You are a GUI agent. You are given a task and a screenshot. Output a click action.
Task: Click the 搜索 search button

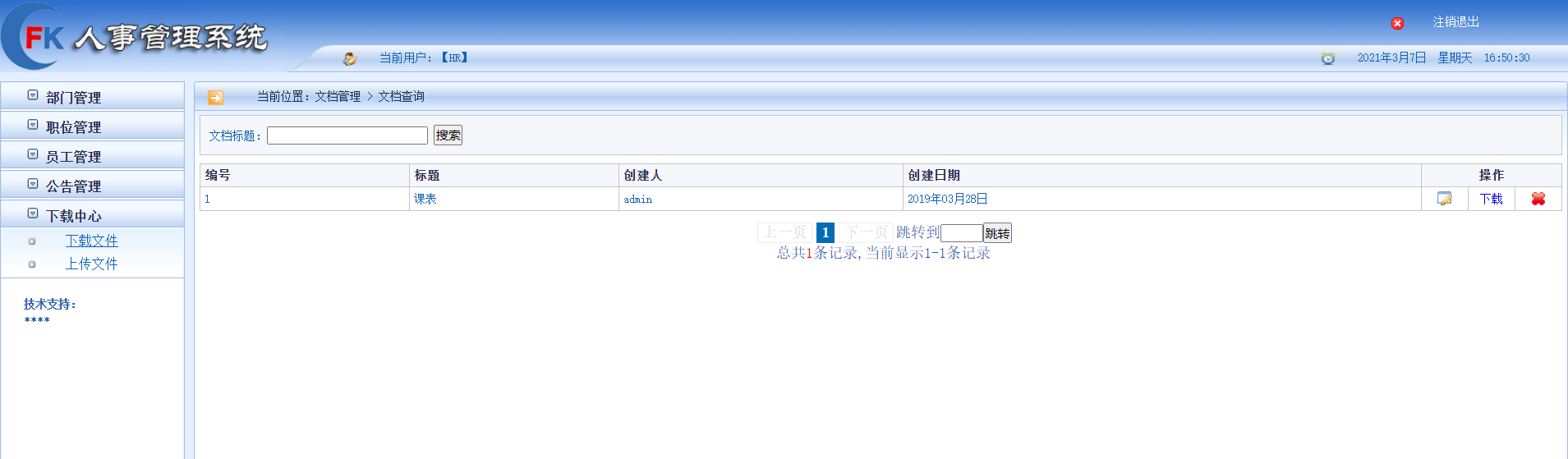pos(448,135)
